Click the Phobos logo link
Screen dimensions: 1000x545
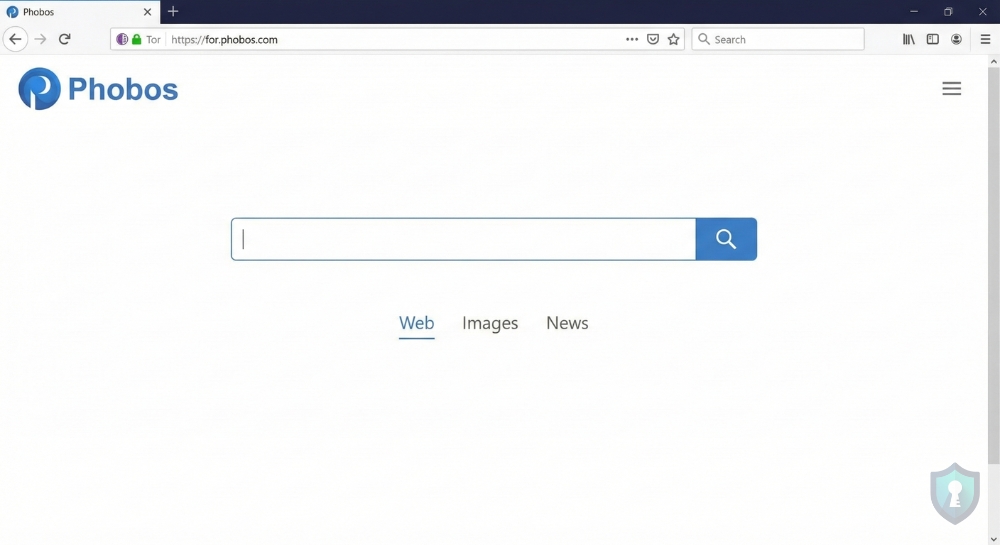pos(98,89)
